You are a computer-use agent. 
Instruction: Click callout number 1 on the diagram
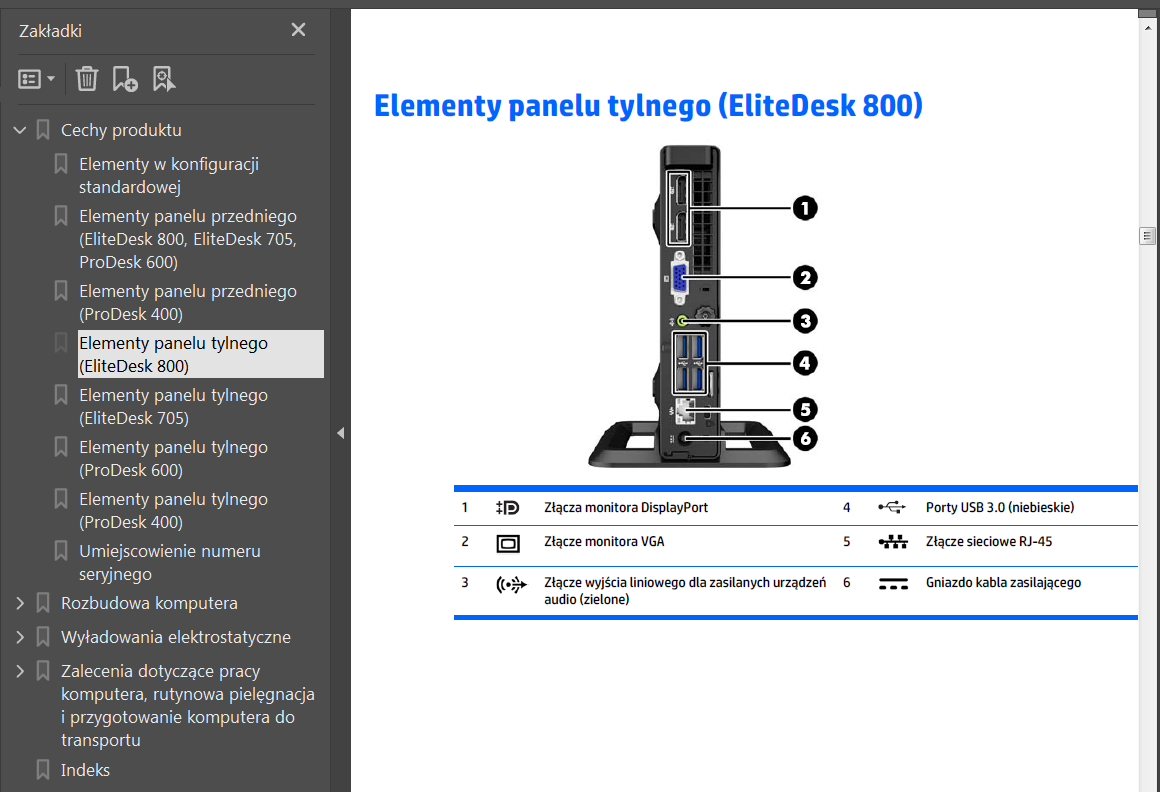pyautogui.click(x=805, y=209)
